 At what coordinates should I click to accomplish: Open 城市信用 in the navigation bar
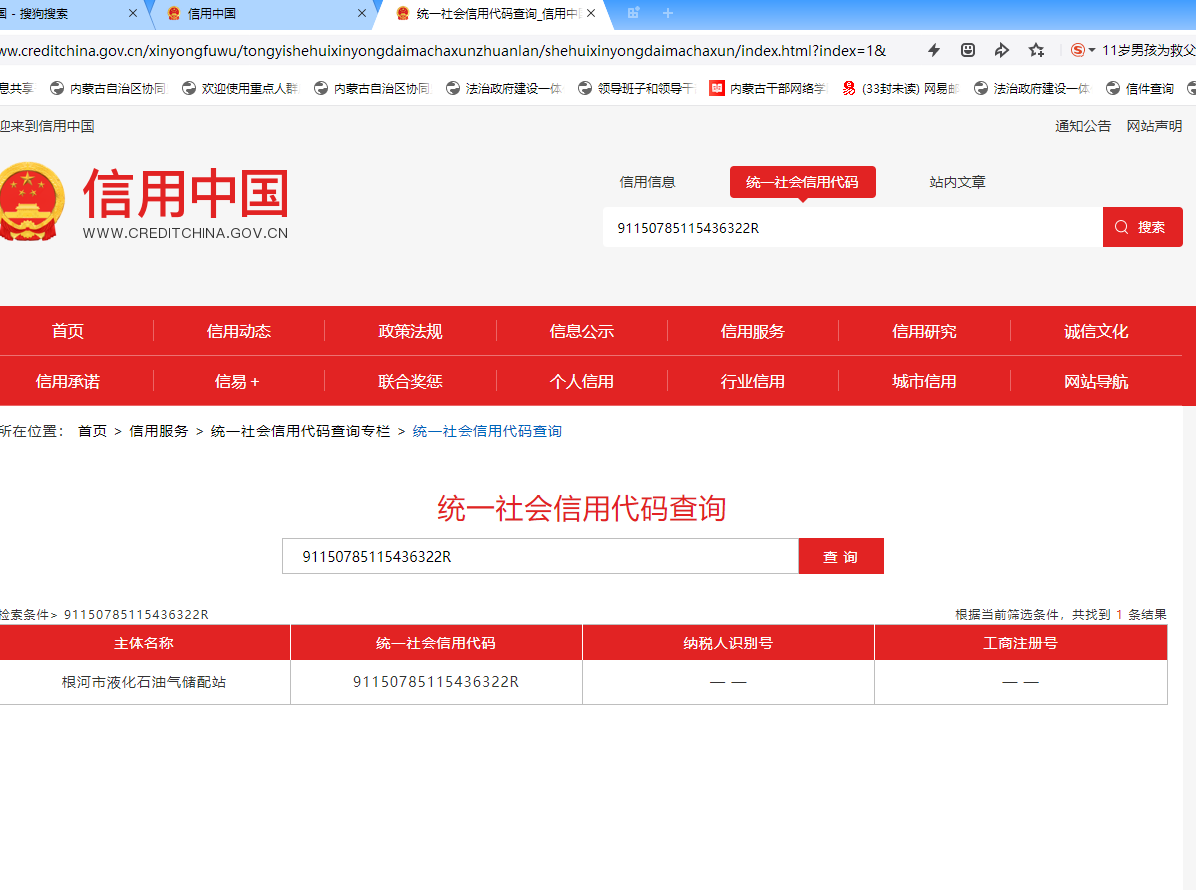pyautogui.click(x=924, y=381)
